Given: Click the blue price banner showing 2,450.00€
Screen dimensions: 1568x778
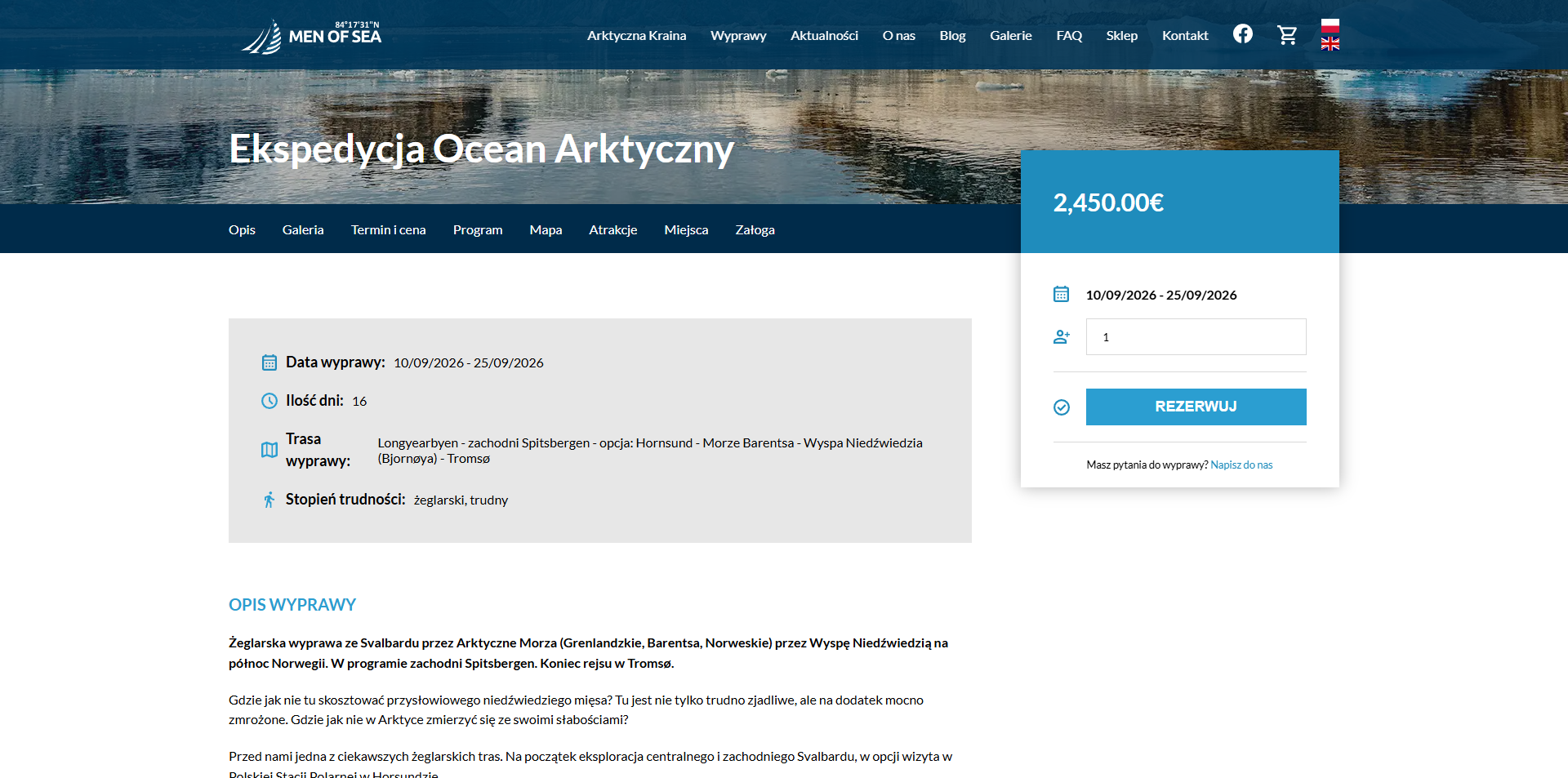Looking at the screenshot, I should (1179, 202).
